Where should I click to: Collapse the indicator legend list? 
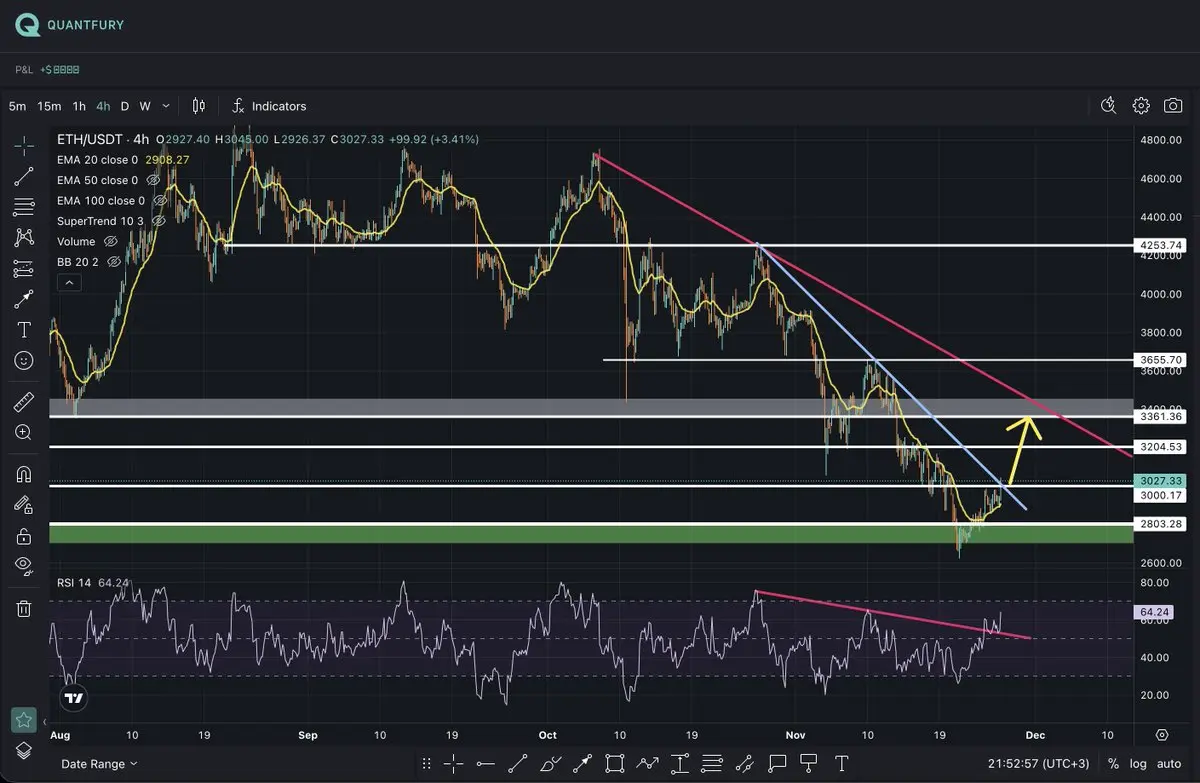point(69,283)
